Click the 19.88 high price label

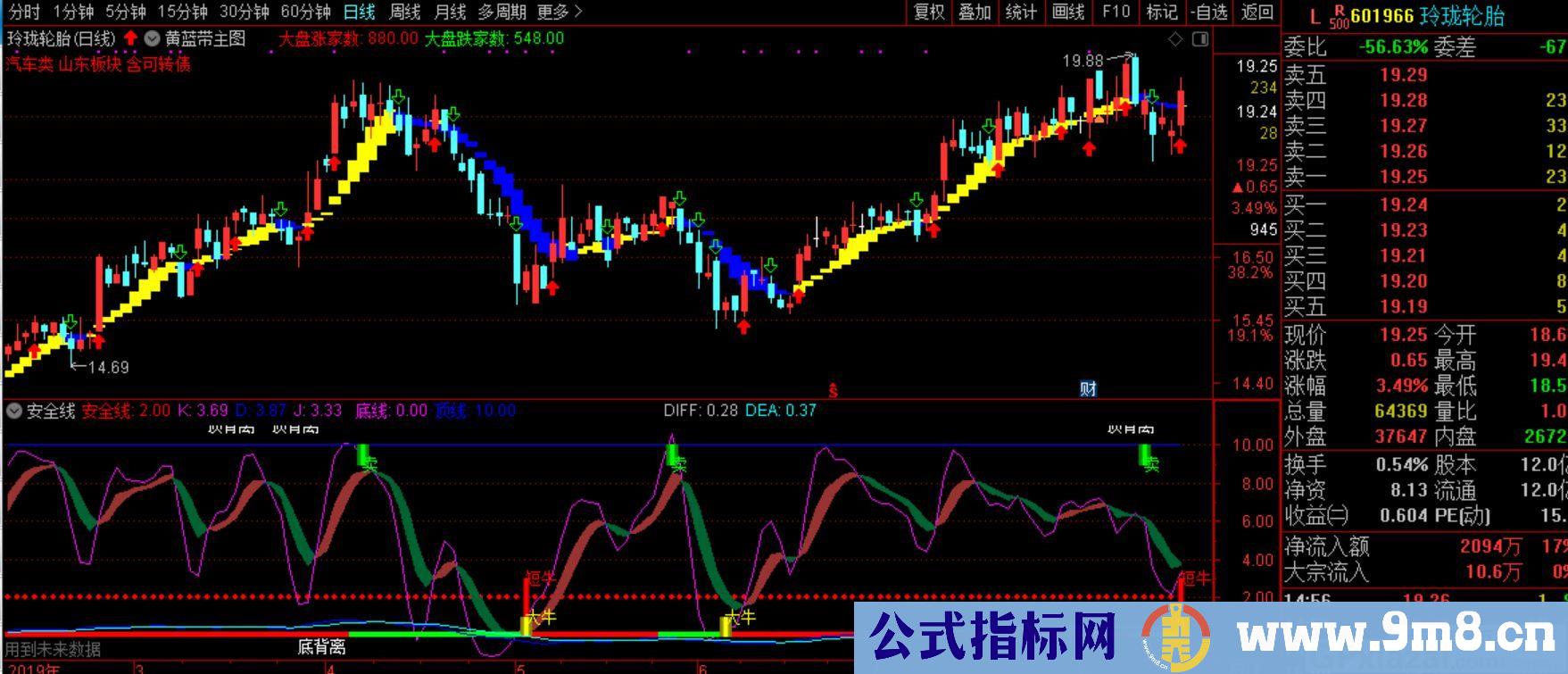1083,61
